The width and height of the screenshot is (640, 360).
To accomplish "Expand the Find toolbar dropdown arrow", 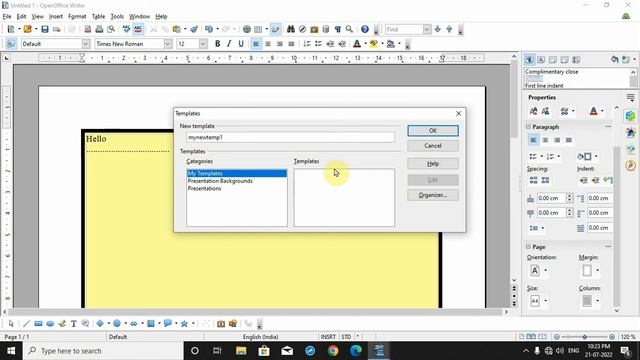I will 427,29.
